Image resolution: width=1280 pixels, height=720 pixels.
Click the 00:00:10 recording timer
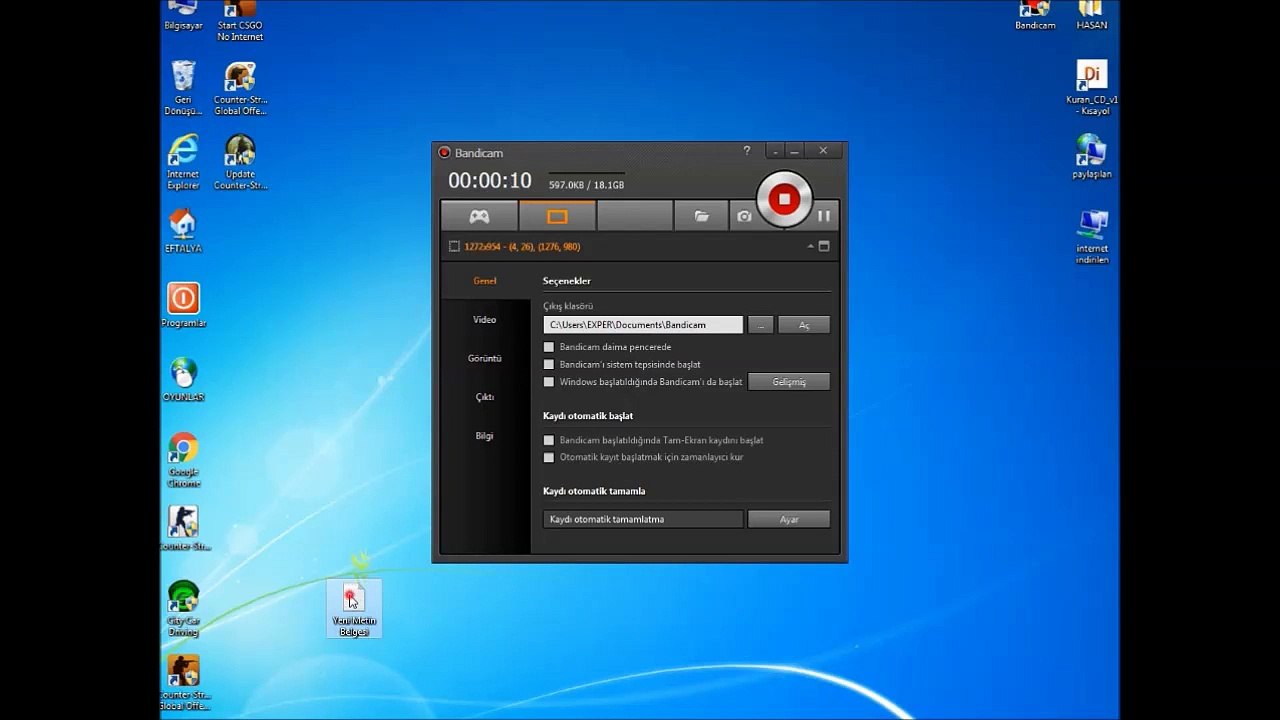pos(490,181)
